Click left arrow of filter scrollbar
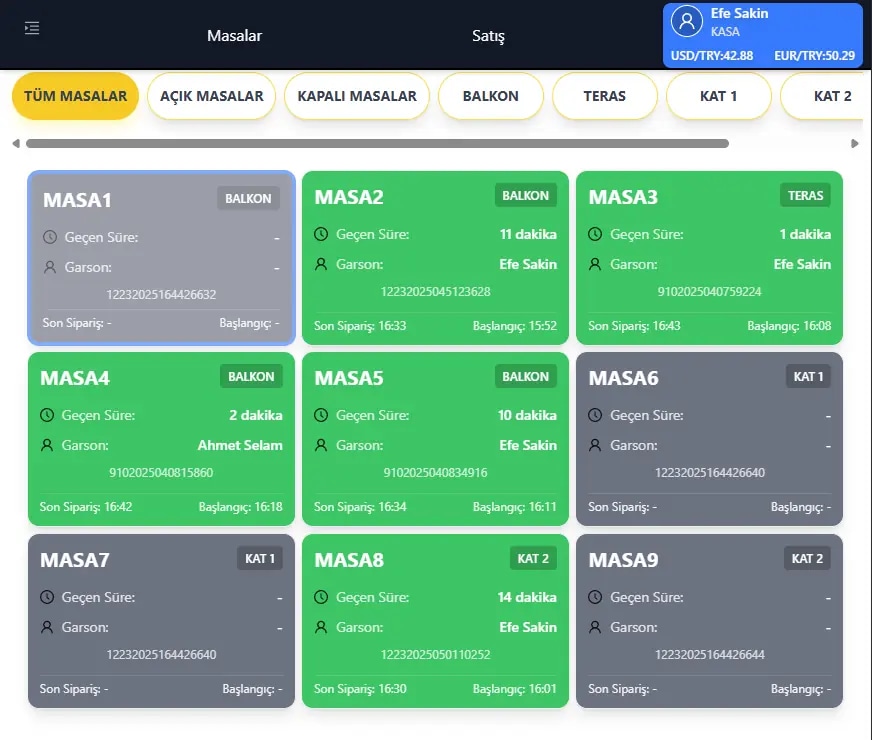 click(x=16, y=143)
